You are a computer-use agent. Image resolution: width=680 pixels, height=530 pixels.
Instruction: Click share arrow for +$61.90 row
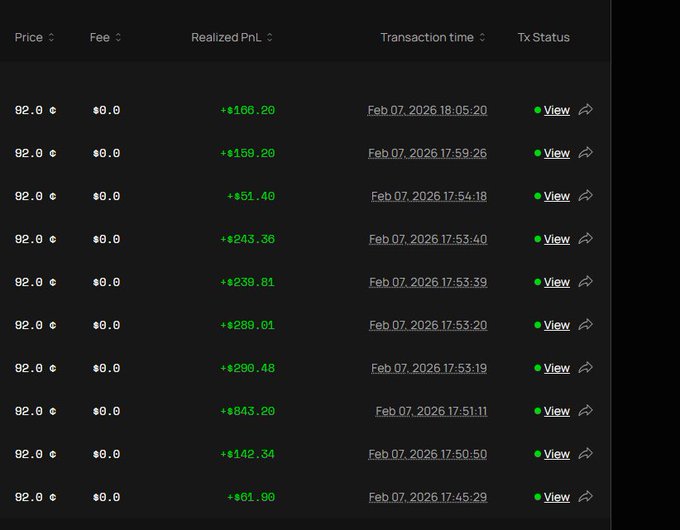click(586, 497)
